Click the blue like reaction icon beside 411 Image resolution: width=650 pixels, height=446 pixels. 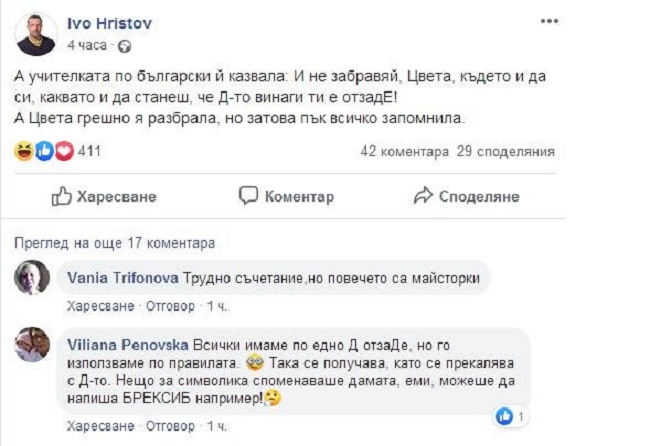[x=44, y=151]
